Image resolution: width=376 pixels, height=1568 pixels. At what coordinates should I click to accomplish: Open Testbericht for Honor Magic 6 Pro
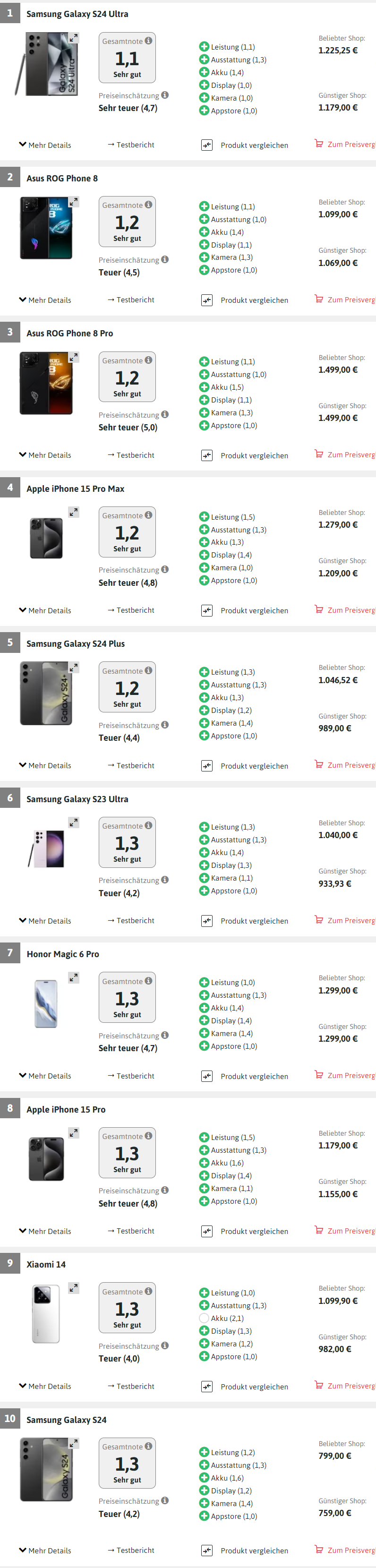point(131,1076)
